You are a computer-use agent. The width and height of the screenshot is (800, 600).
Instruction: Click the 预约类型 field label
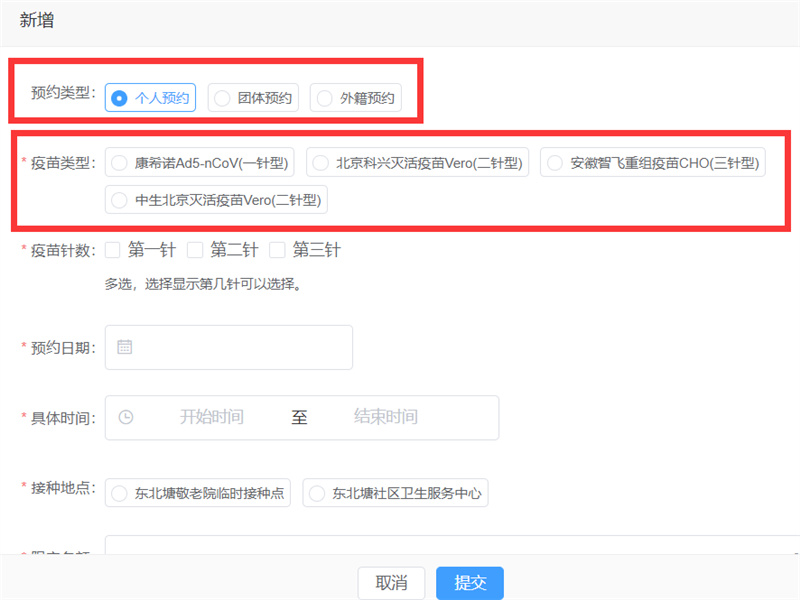[x=63, y=93]
